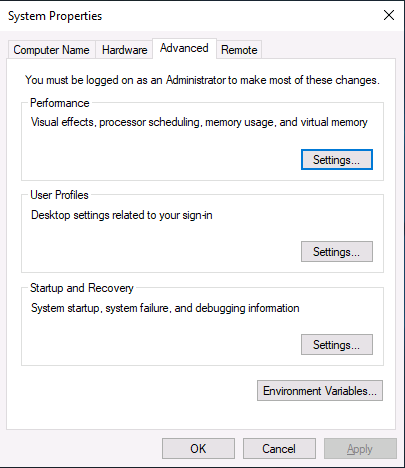Switch to the Computer Name tab
This screenshot has height=468, width=405.
pyautogui.click(x=52, y=50)
